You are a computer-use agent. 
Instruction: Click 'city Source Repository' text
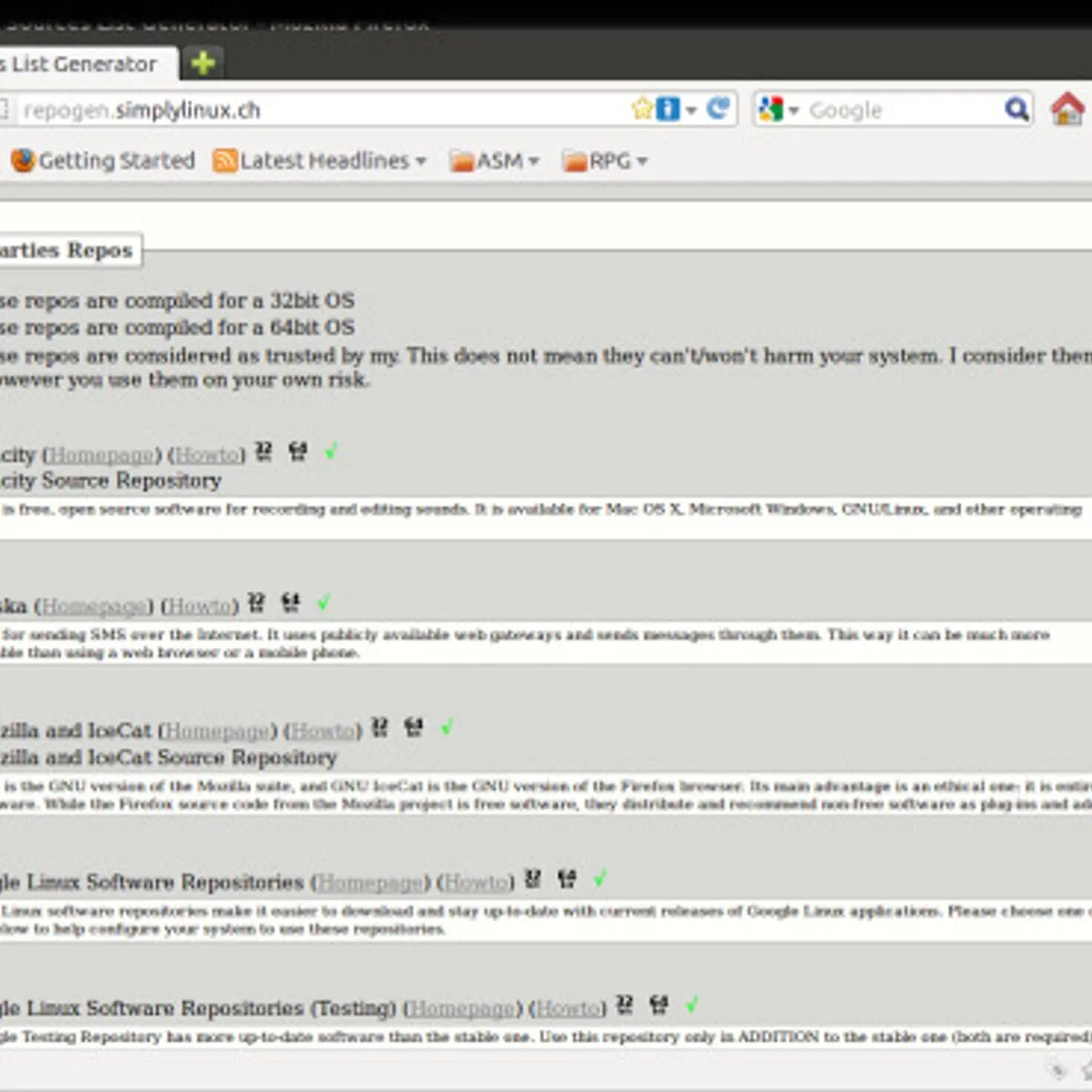pos(110,480)
